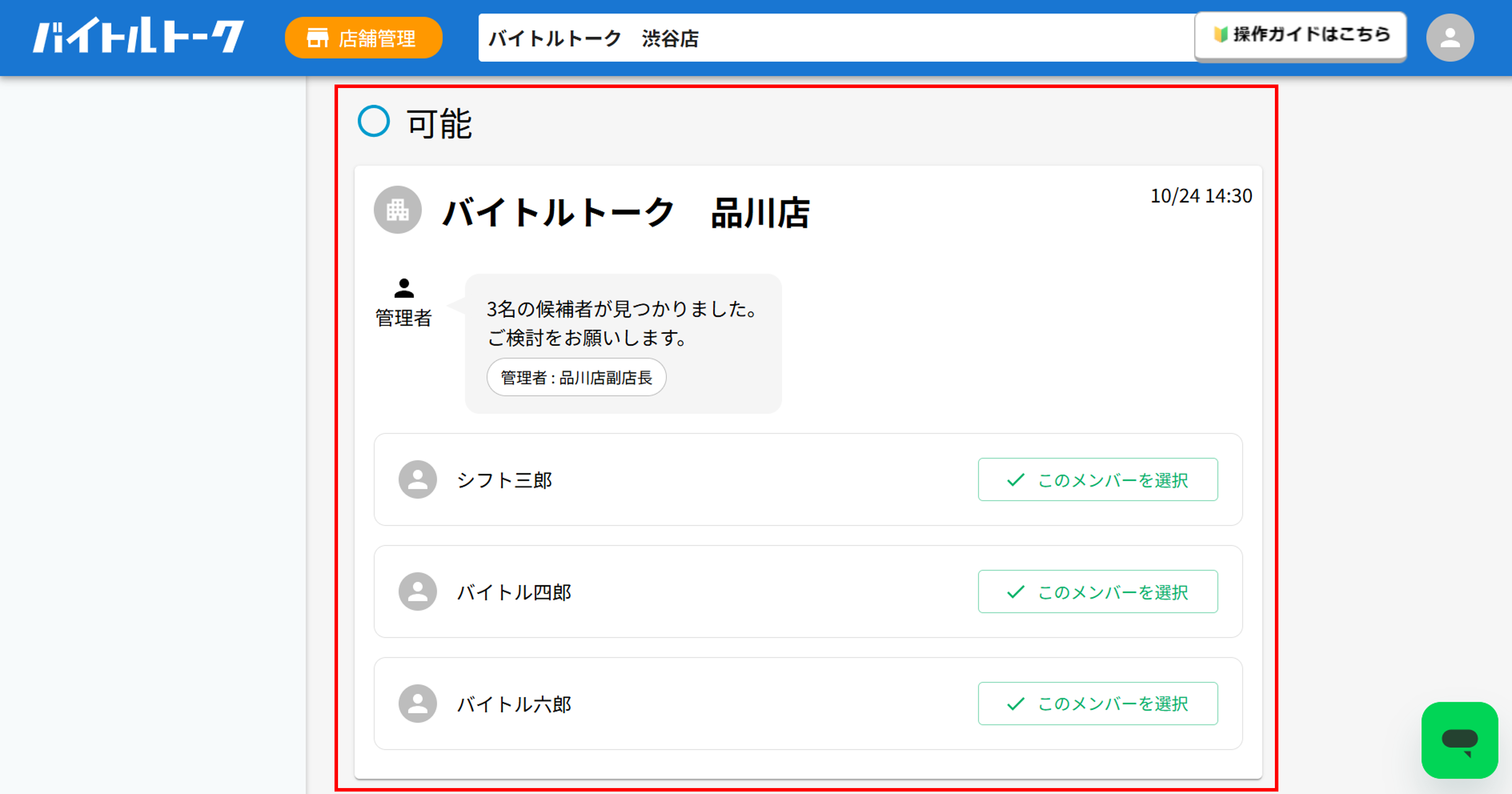Viewport: 1512px width, 794px height.
Task: Click the 管理者 : 品川店副店長 tag
Action: [x=577, y=377]
